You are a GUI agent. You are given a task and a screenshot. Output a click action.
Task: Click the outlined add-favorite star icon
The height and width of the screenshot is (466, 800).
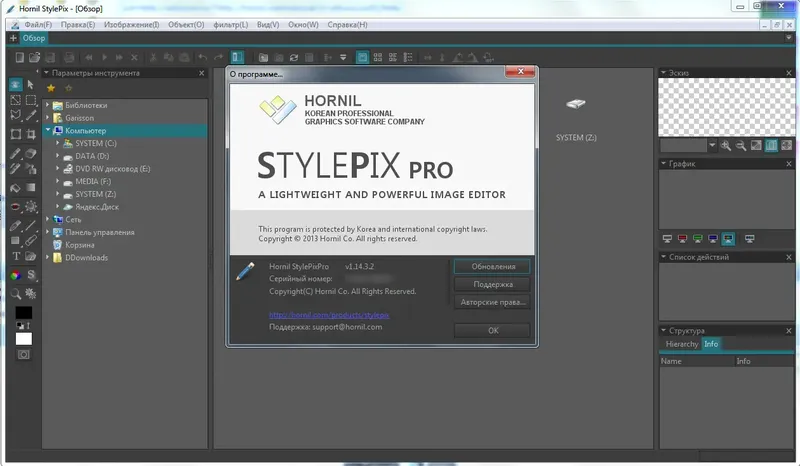click(69, 88)
